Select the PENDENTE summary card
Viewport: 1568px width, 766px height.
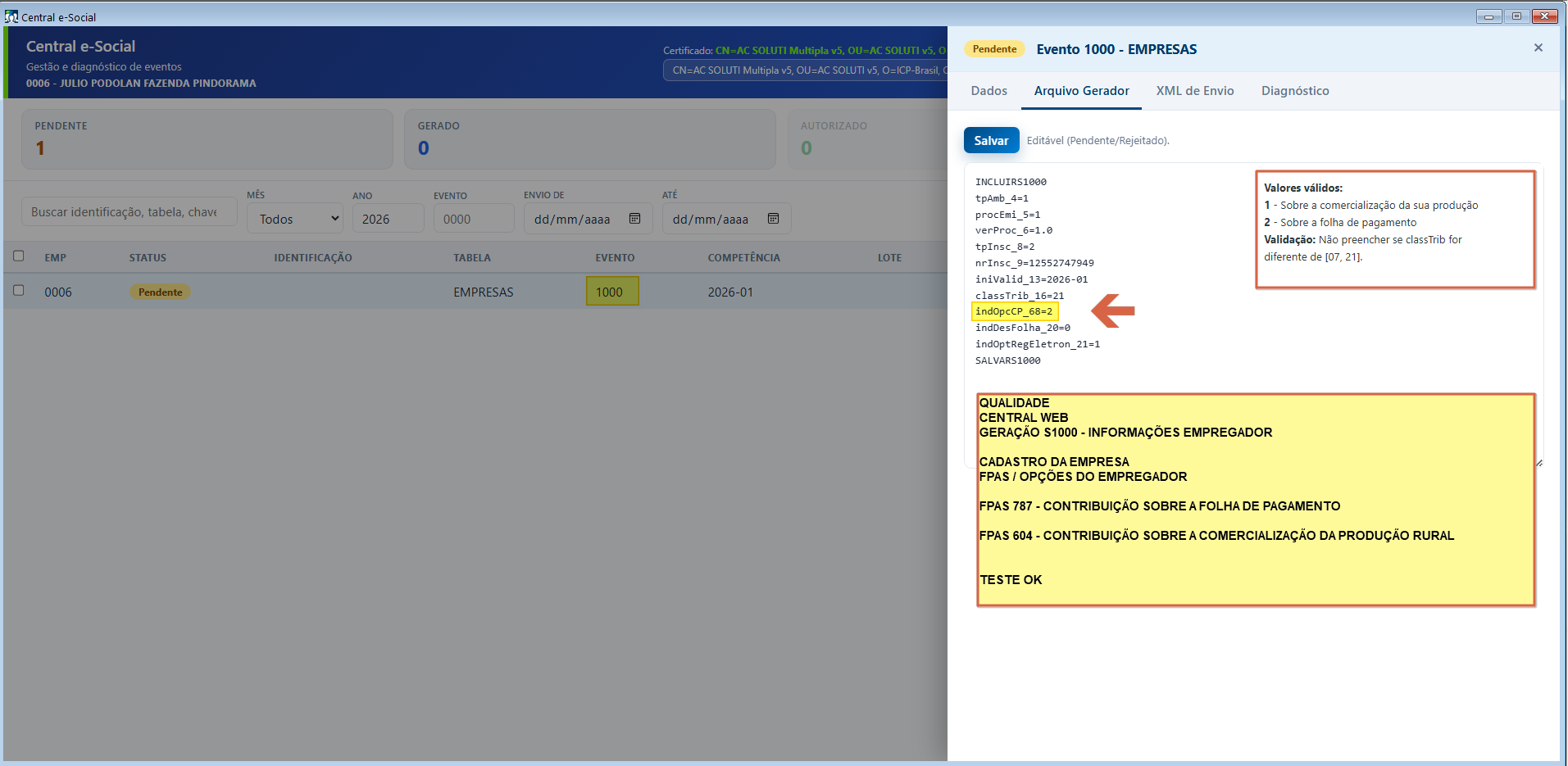click(207, 139)
